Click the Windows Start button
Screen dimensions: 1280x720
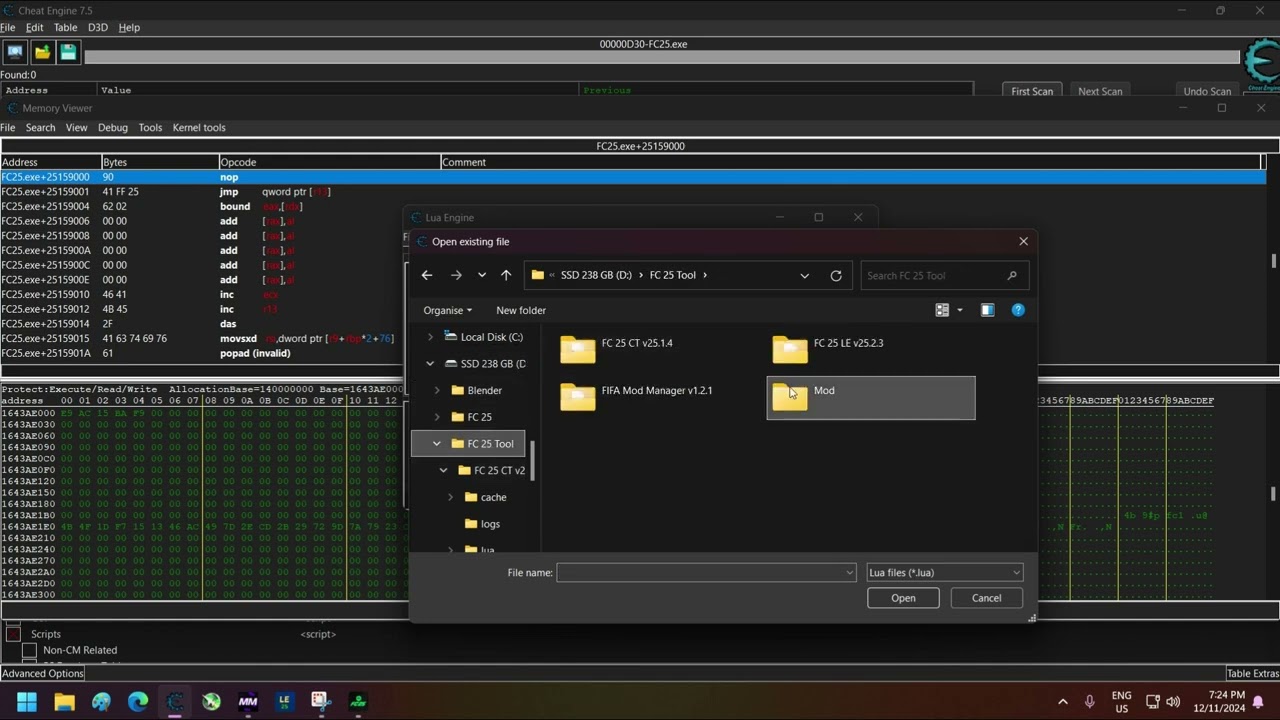[x=27, y=702]
